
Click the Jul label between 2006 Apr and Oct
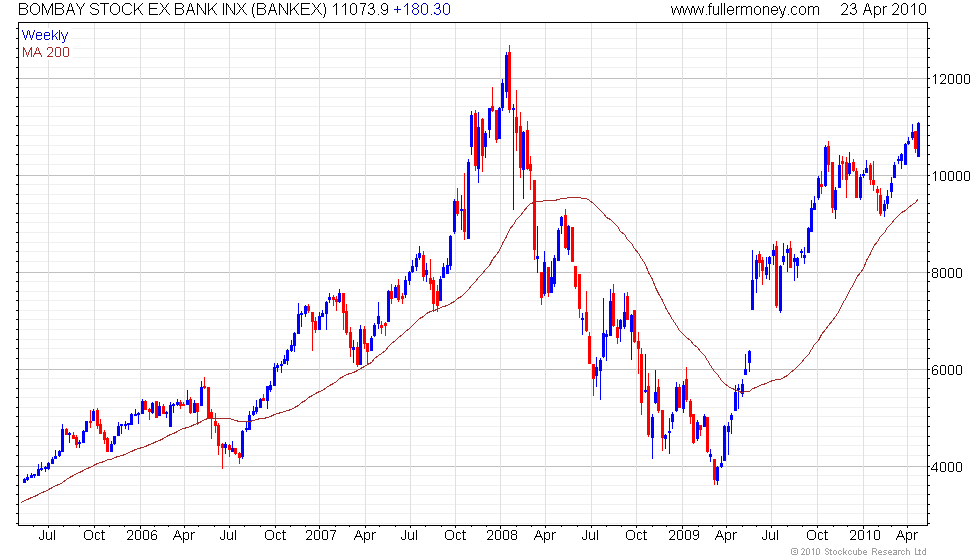click(228, 535)
